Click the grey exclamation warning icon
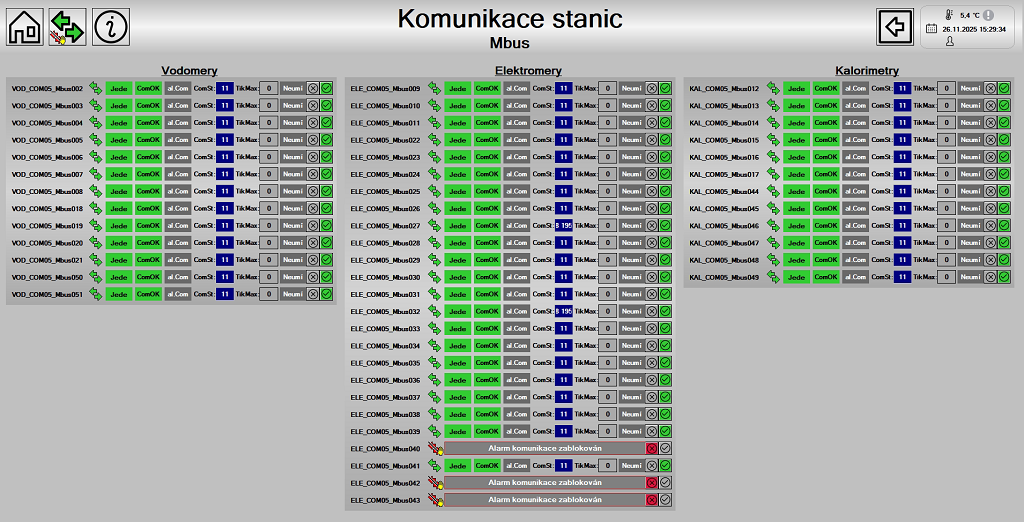 (988, 14)
